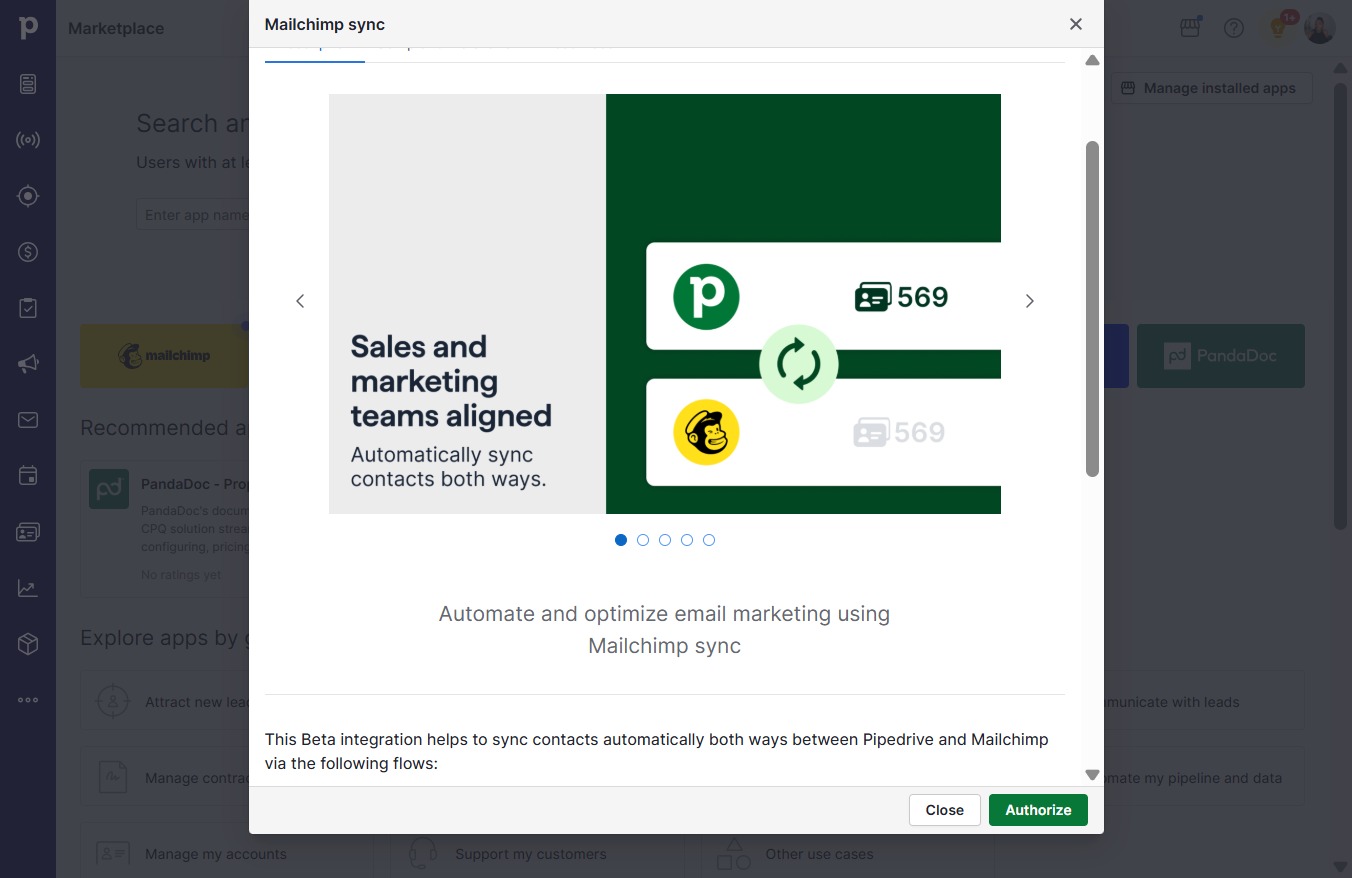Click the PandaDoc recommended app entry
Viewport: 1352px width, 878px height.
point(165,528)
